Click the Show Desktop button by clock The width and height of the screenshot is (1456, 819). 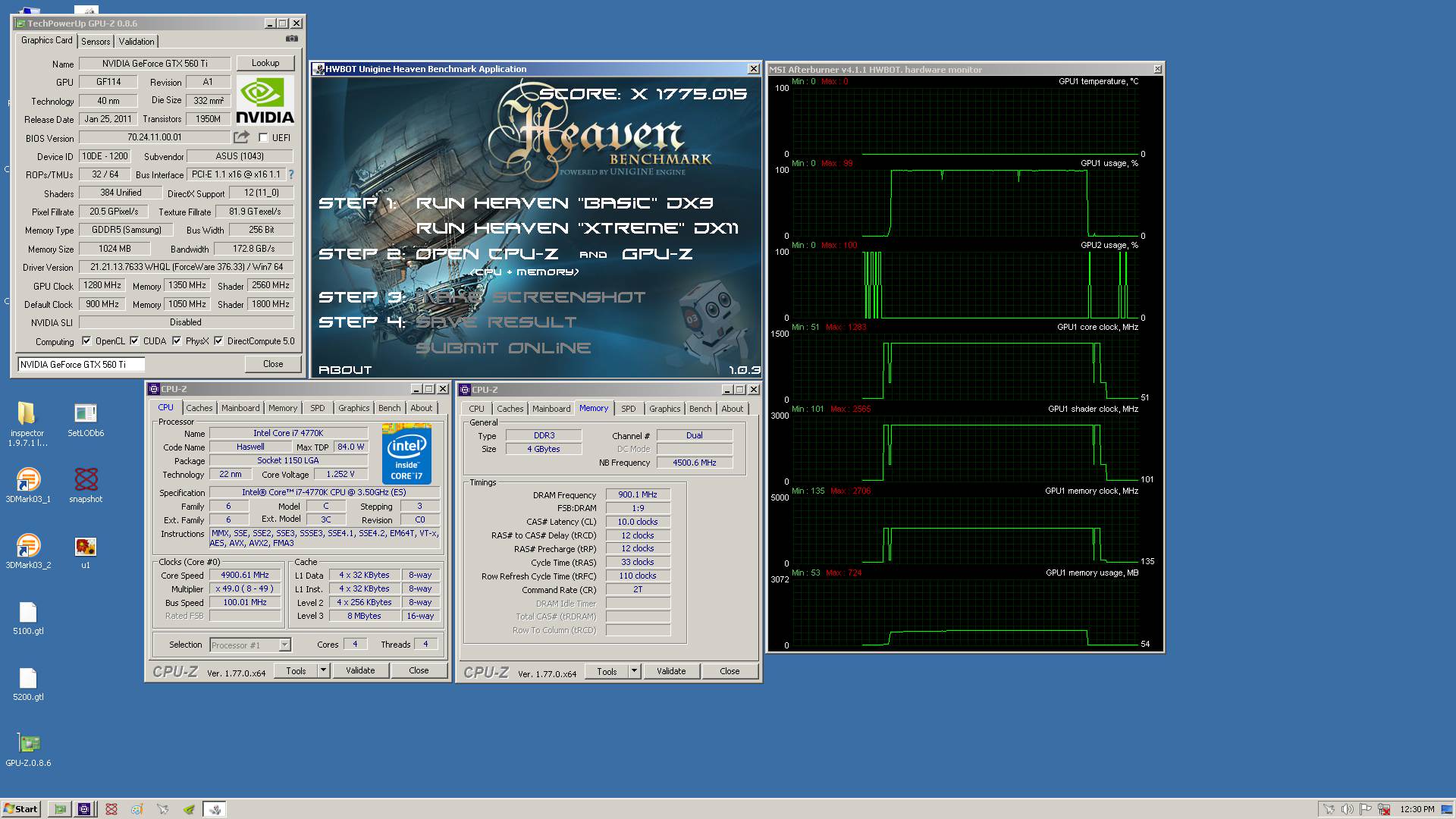point(1448,809)
